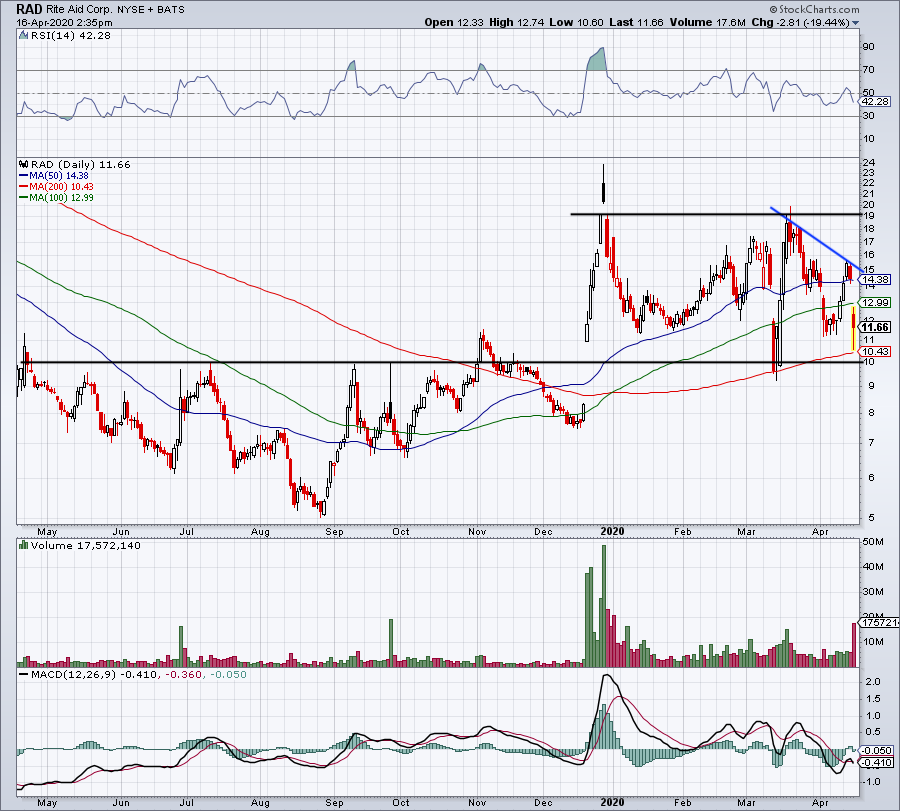Click the down arrow beside Chg -19.44%

[x=856, y=23]
